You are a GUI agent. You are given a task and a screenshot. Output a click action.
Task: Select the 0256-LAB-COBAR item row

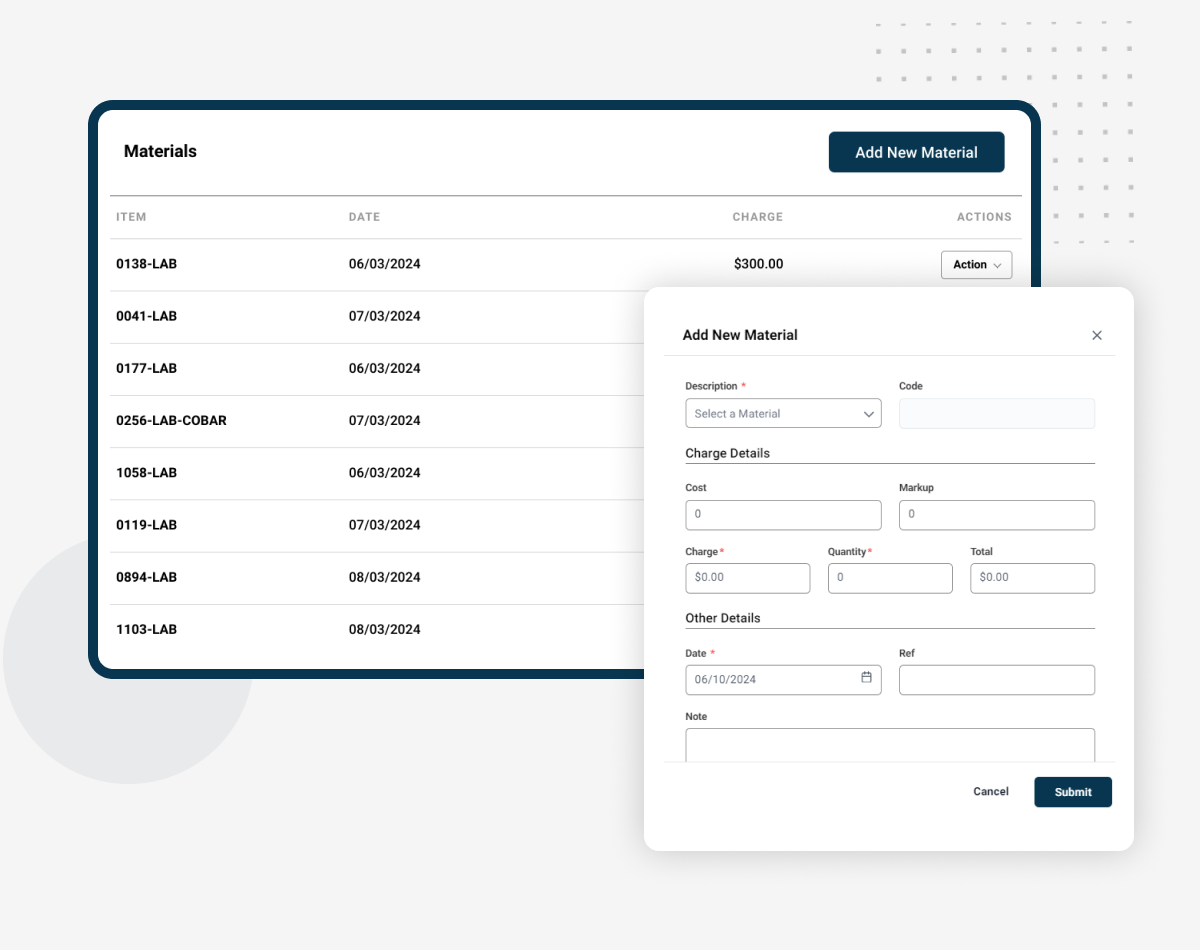171,421
